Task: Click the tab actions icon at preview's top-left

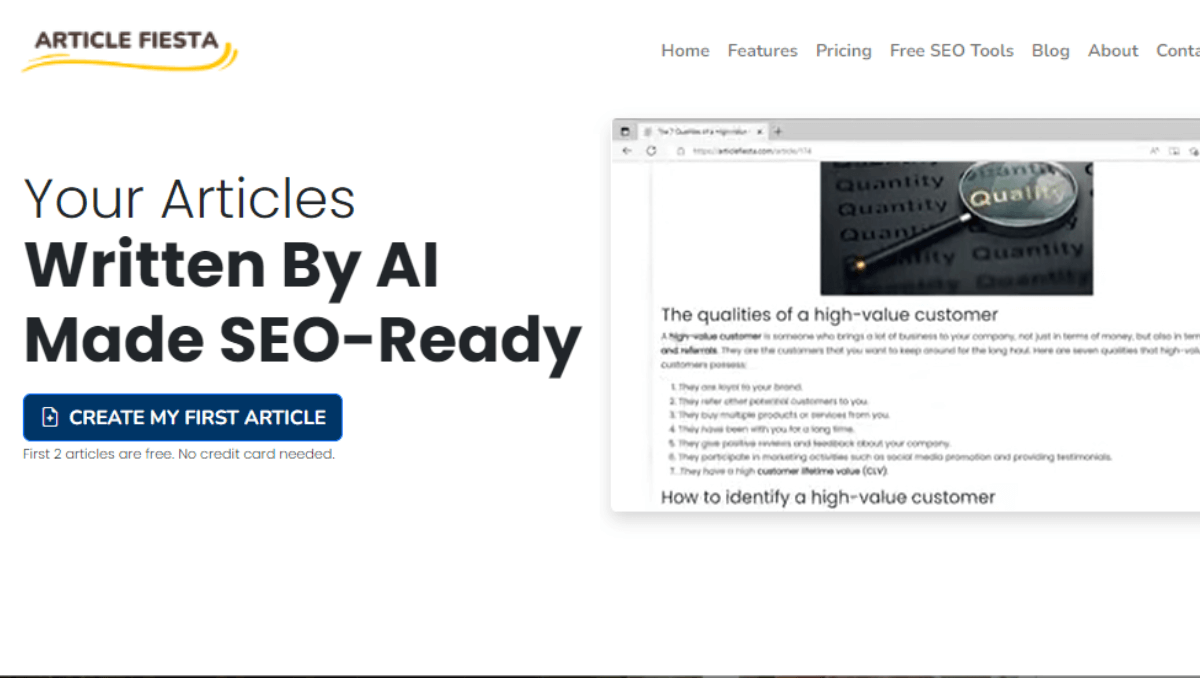Action: tap(625, 131)
